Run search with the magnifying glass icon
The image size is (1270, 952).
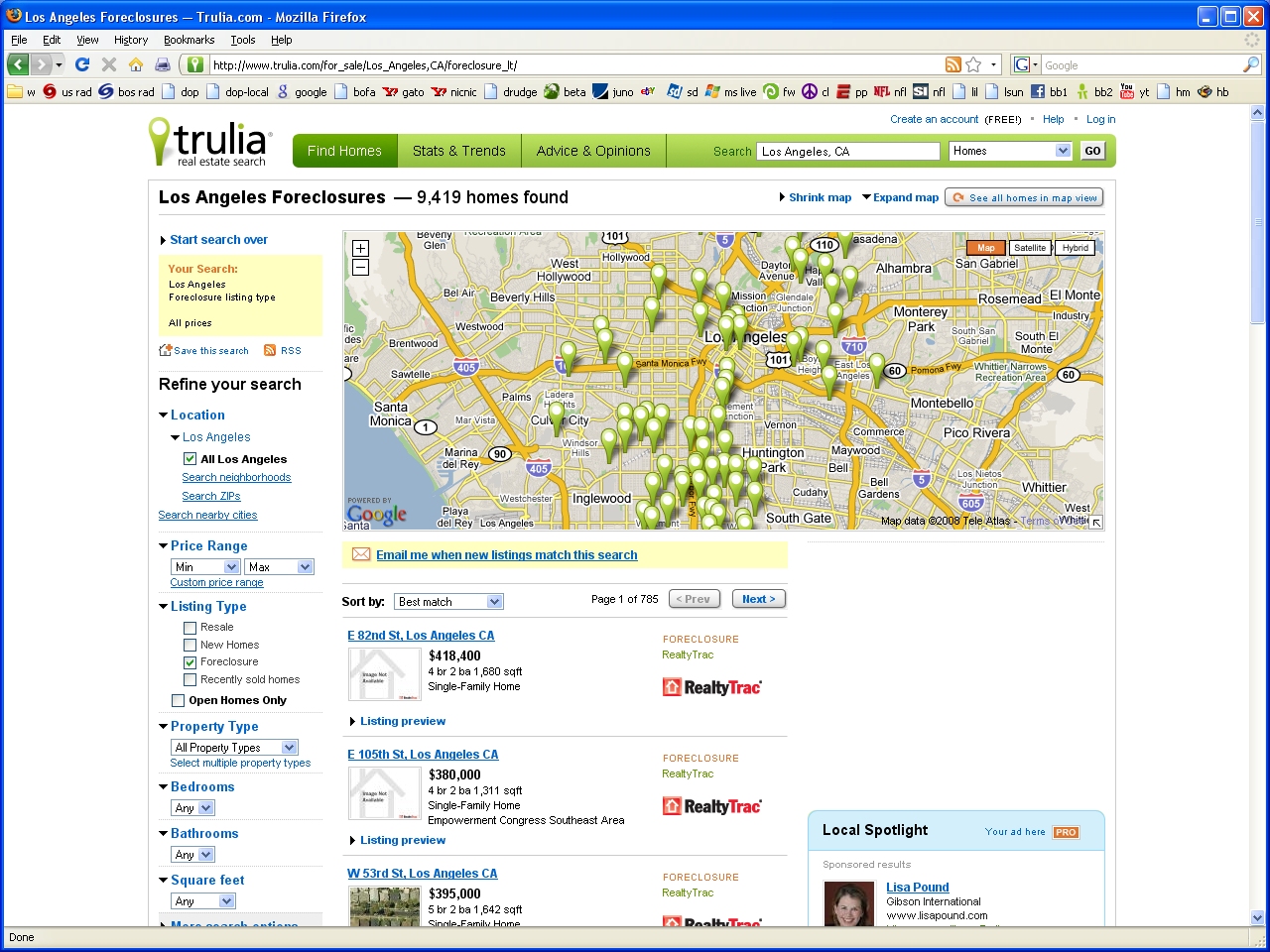1250,64
